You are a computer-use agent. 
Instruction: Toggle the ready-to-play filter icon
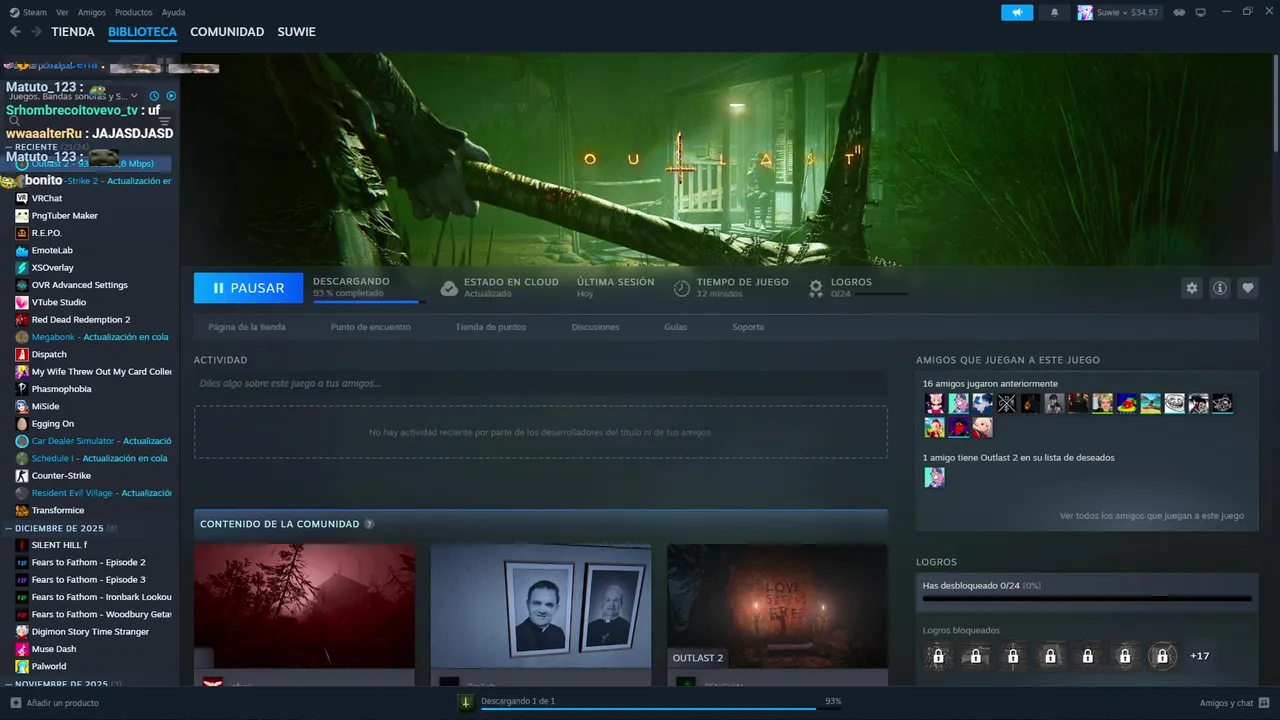click(171, 96)
